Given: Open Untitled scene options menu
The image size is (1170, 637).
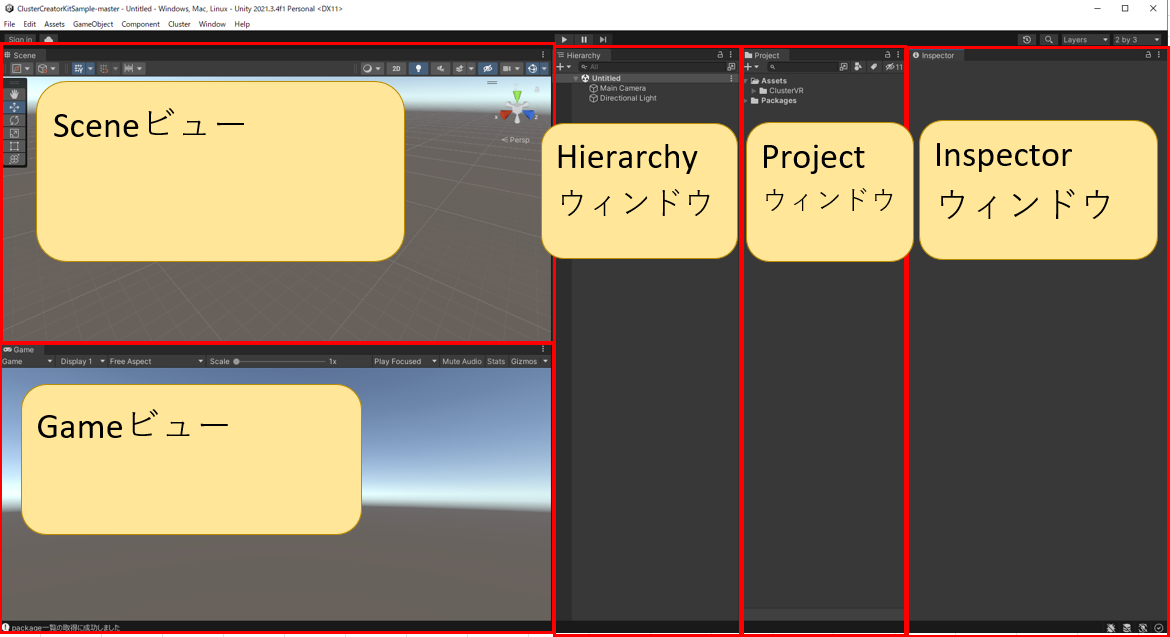Looking at the screenshot, I should click(x=731, y=78).
